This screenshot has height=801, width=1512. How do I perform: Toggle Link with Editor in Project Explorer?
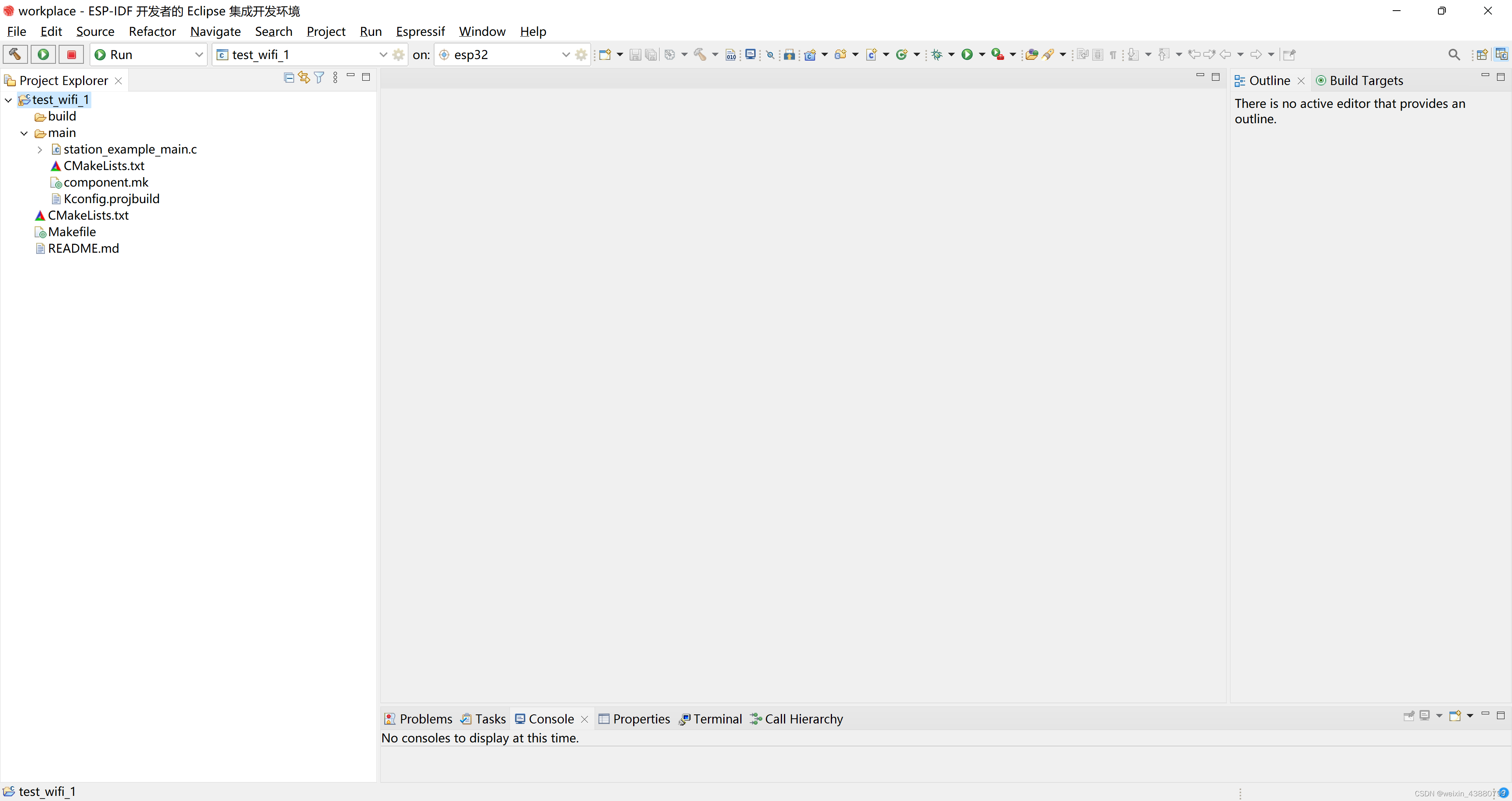pos(304,78)
